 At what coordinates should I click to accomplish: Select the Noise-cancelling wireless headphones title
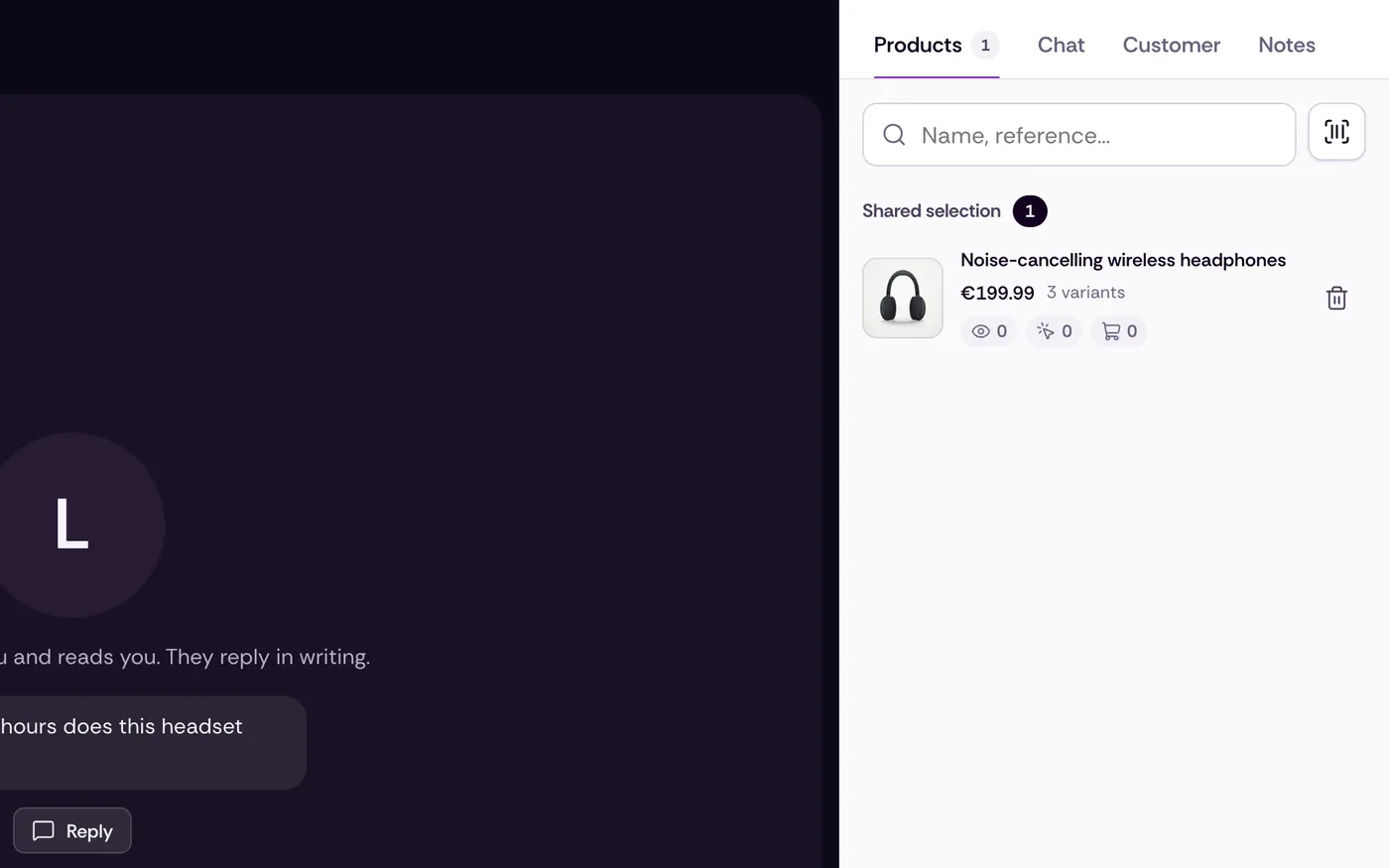[x=1123, y=260]
